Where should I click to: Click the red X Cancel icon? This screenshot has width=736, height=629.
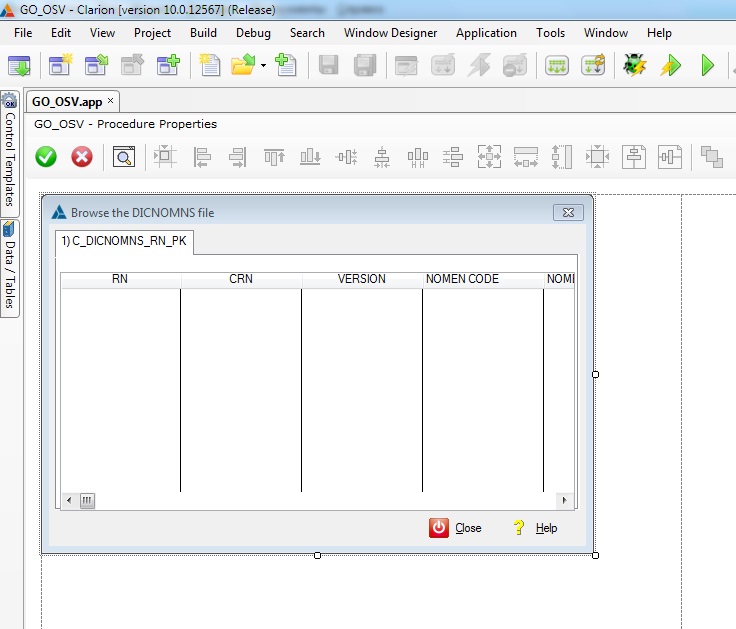(82, 157)
